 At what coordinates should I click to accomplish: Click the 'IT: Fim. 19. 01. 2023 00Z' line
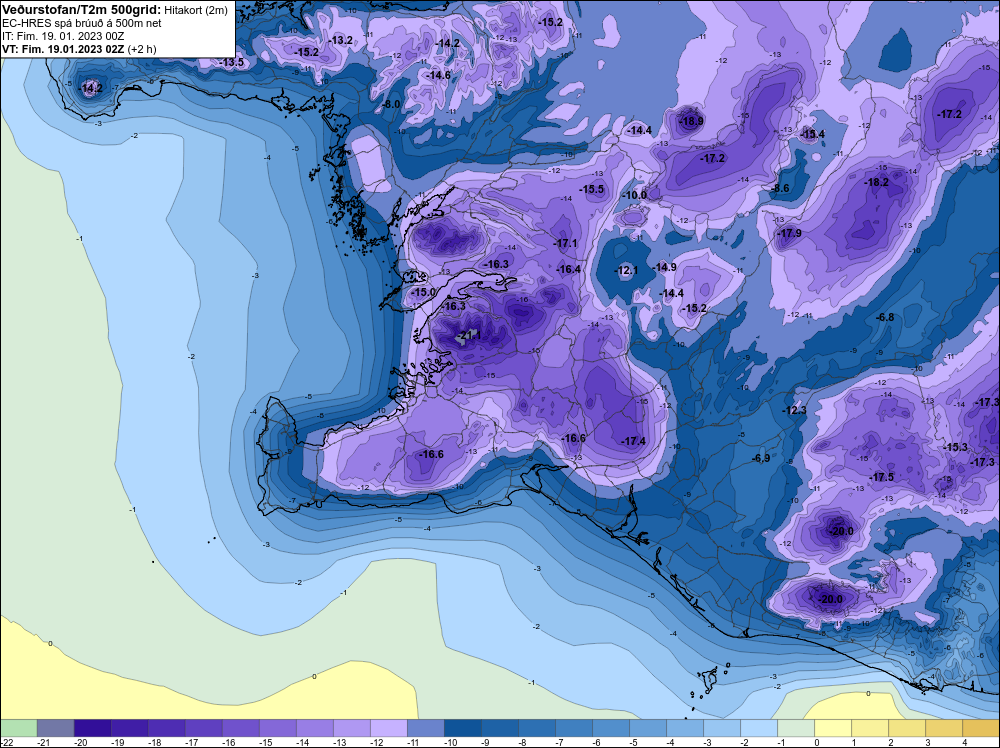point(62,36)
